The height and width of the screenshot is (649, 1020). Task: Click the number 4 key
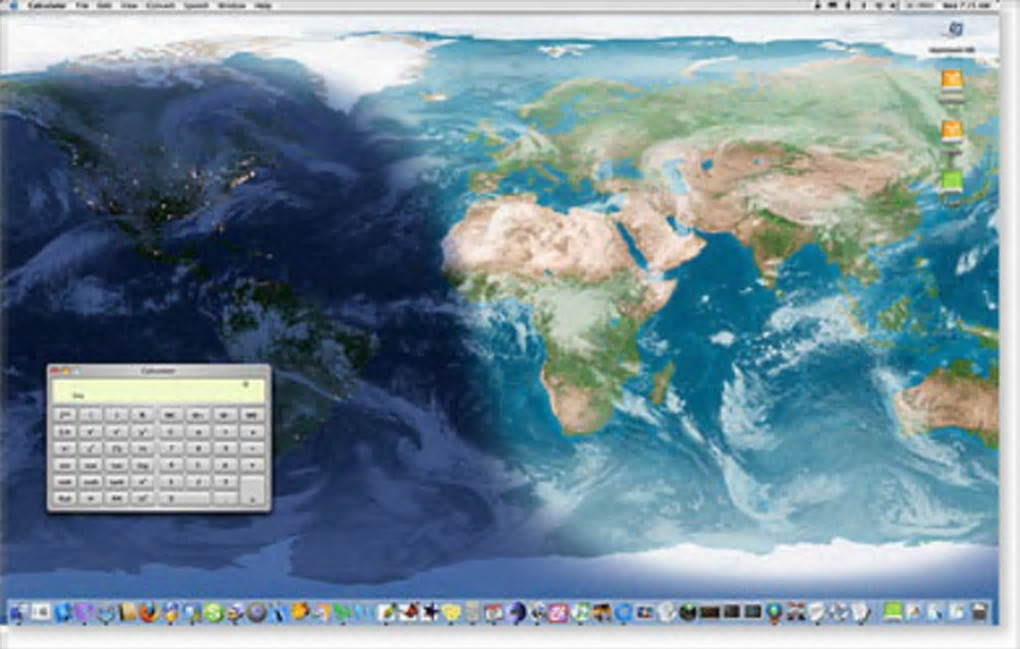pos(170,465)
